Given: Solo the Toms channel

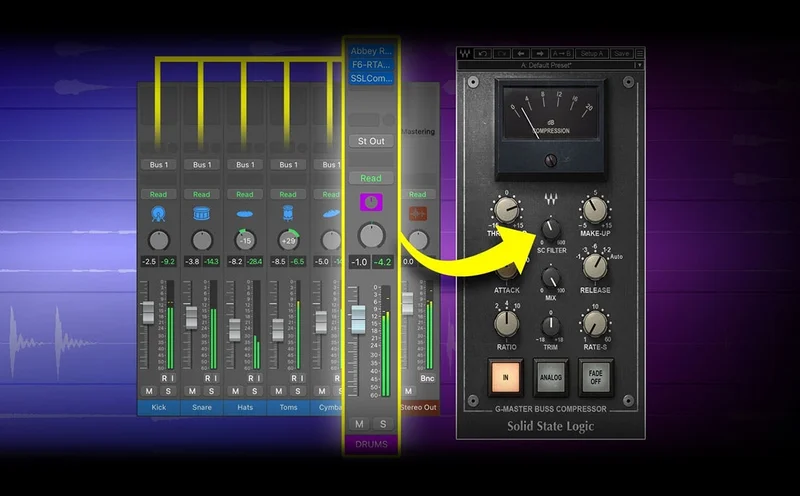Looking at the screenshot, I should click(x=297, y=391).
